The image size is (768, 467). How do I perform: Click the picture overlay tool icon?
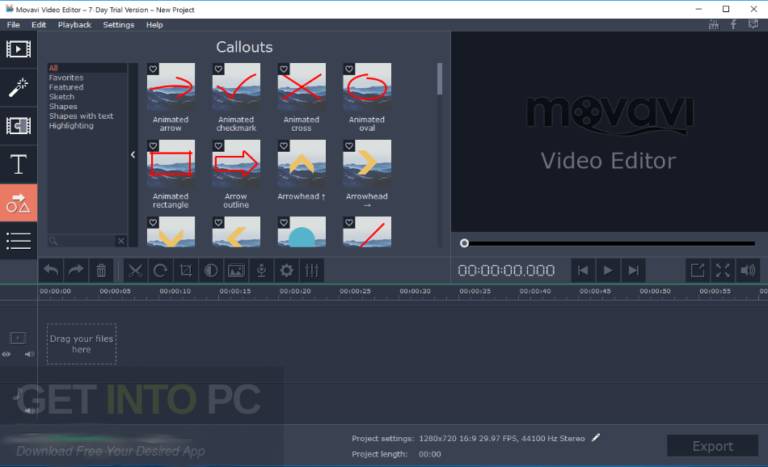[236, 270]
